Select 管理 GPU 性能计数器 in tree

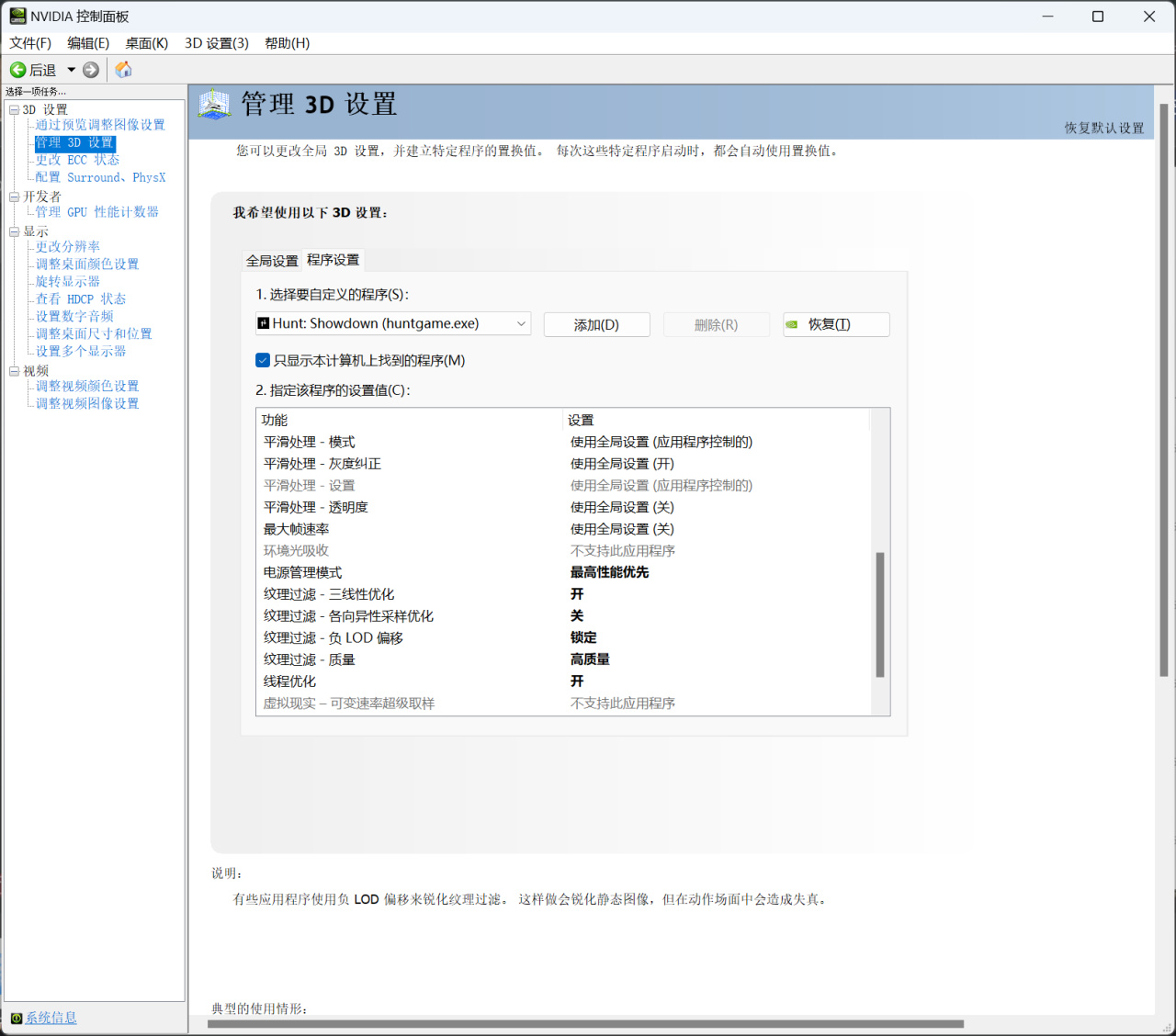(x=97, y=212)
